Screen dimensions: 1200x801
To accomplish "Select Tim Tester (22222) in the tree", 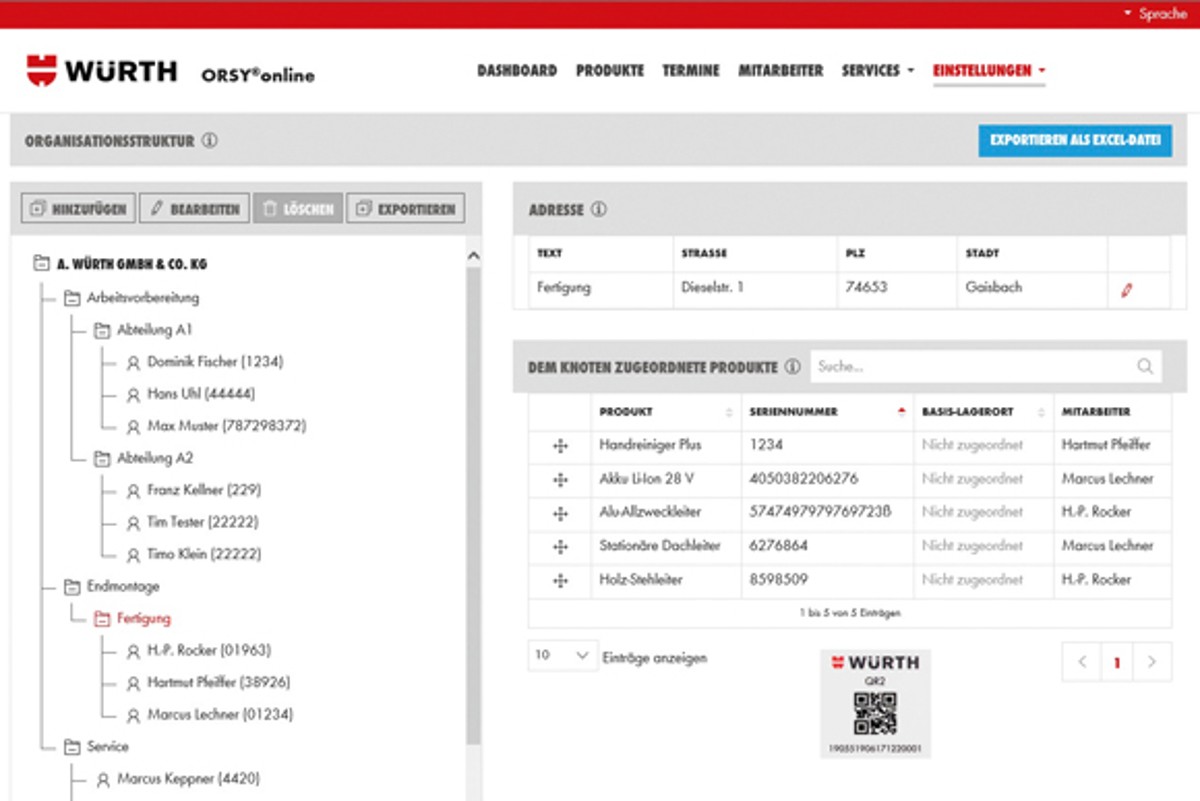I will [204, 523].
